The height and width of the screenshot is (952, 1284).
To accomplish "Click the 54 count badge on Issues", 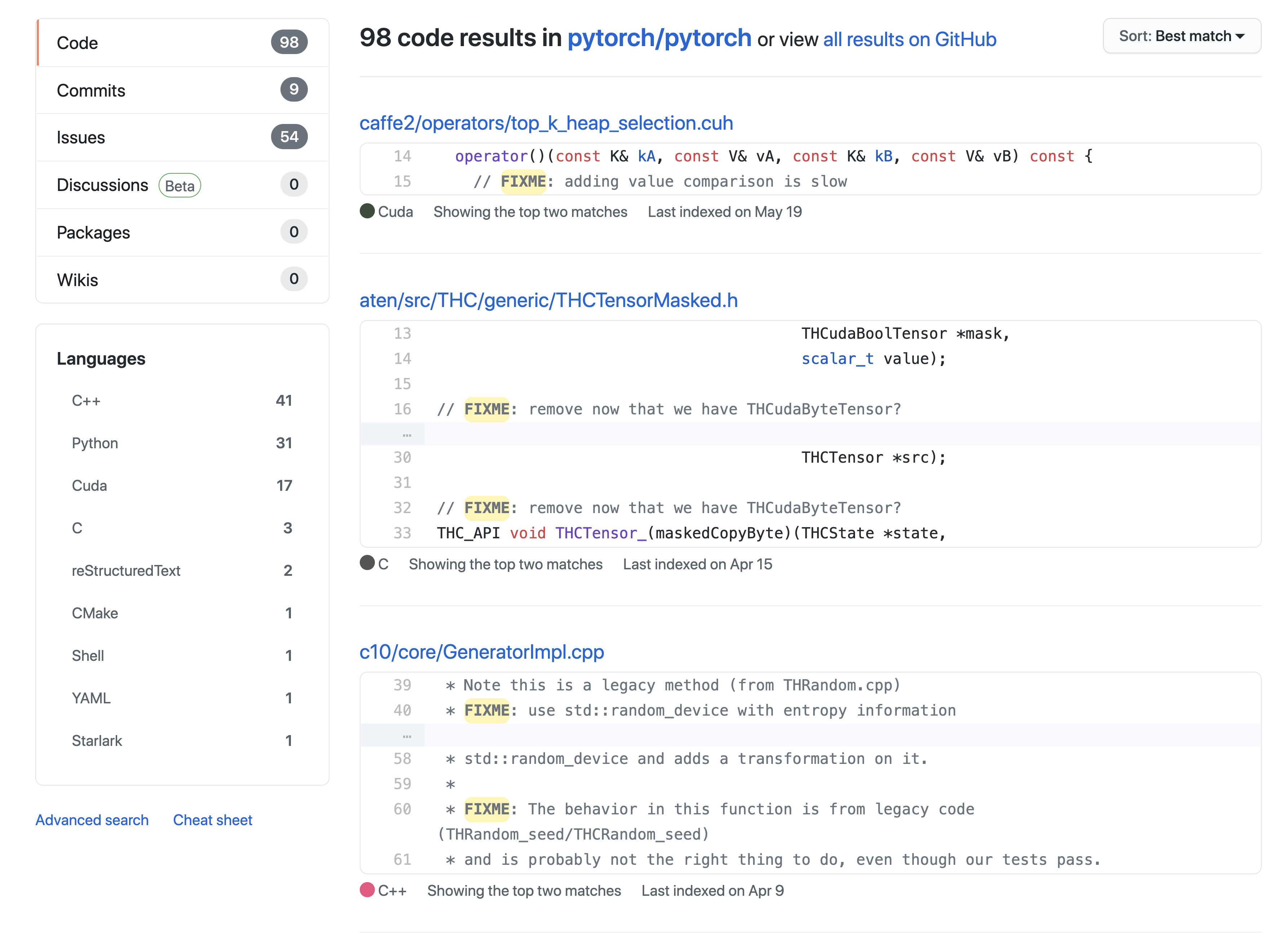I will pyautogui.click(x=289, y=137).
